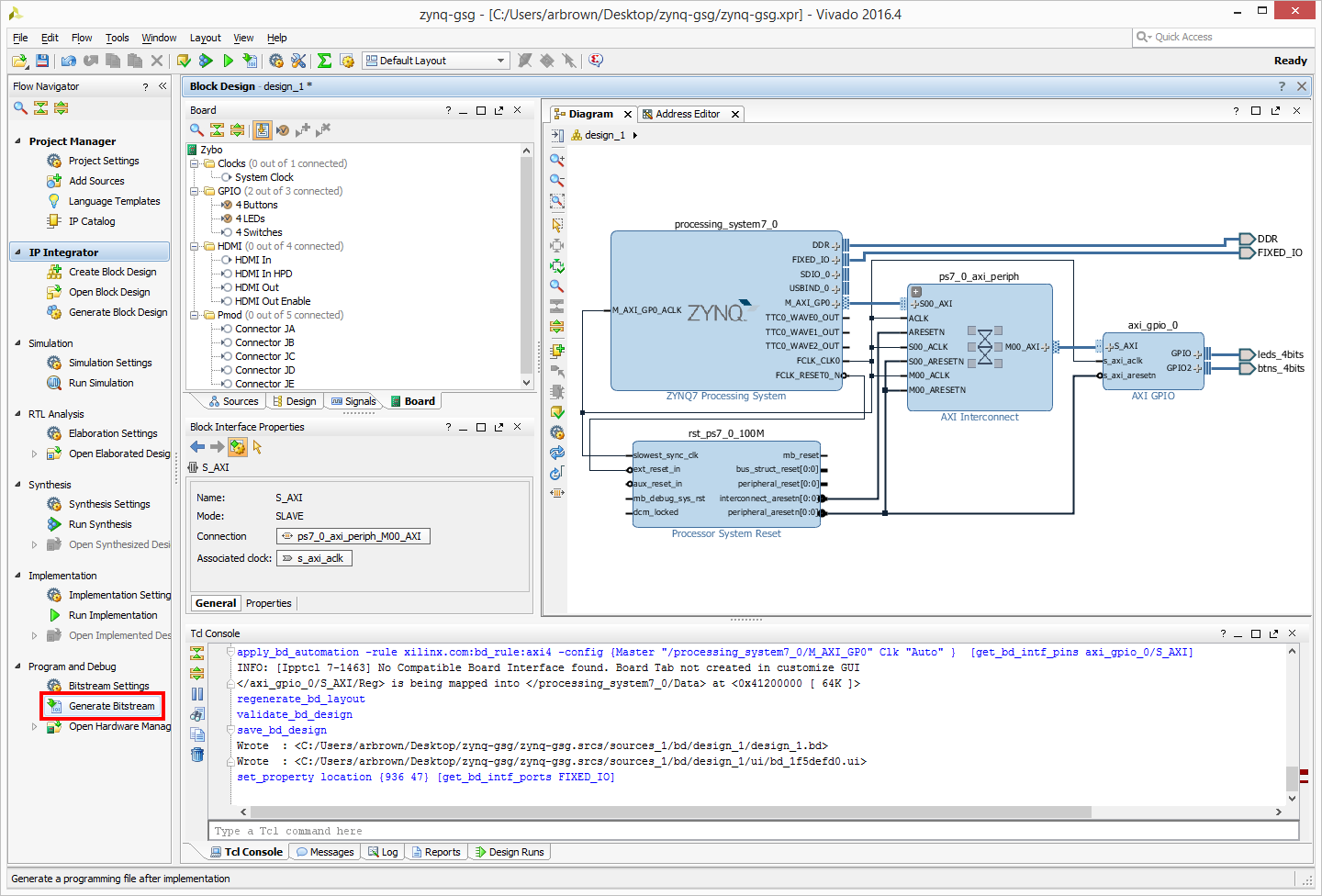Click the sigma icon in the main toolbar
1322x896 pixels.
point(324,61)
